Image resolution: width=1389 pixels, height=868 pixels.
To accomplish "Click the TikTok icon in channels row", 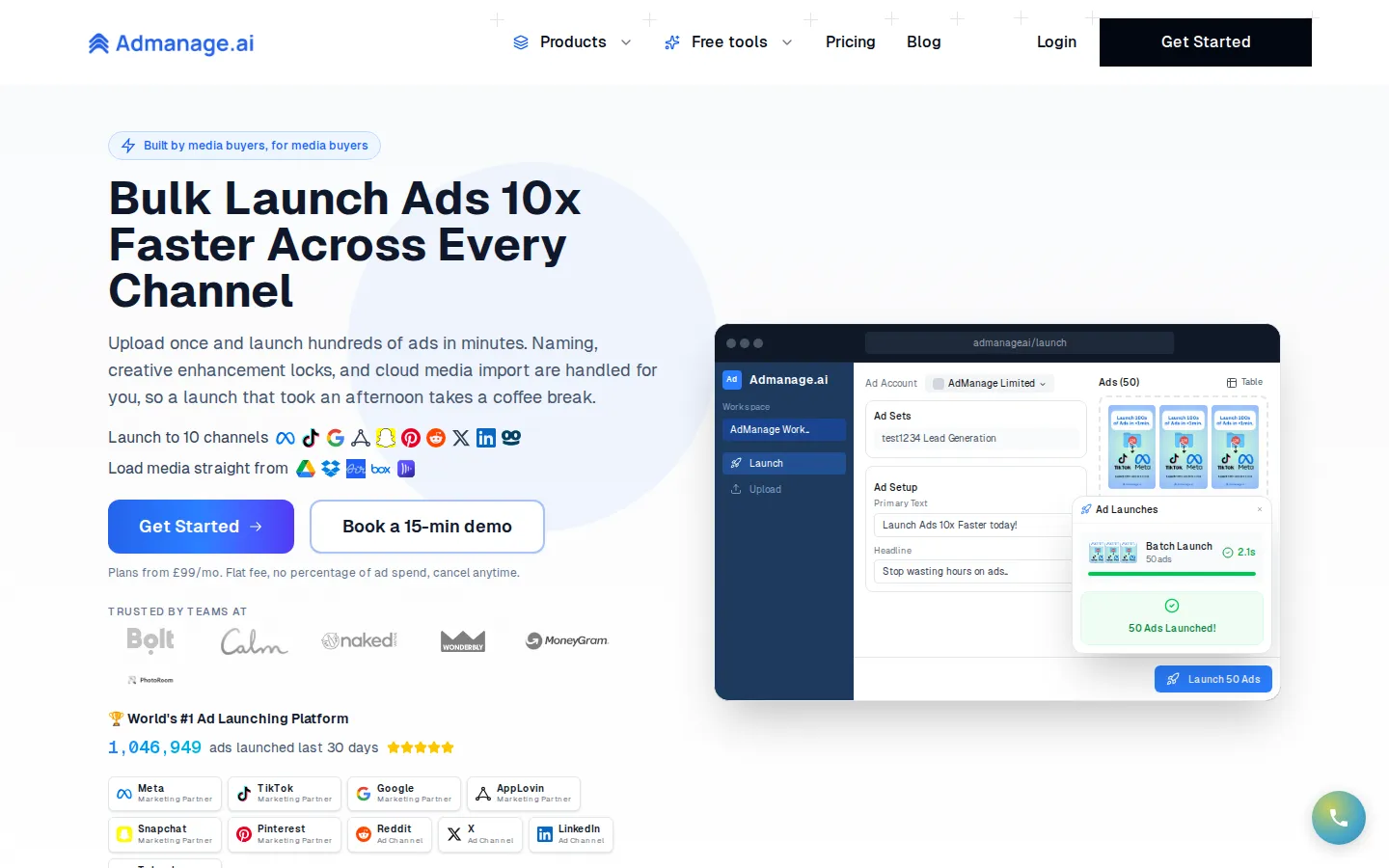I will pos(311,438).
